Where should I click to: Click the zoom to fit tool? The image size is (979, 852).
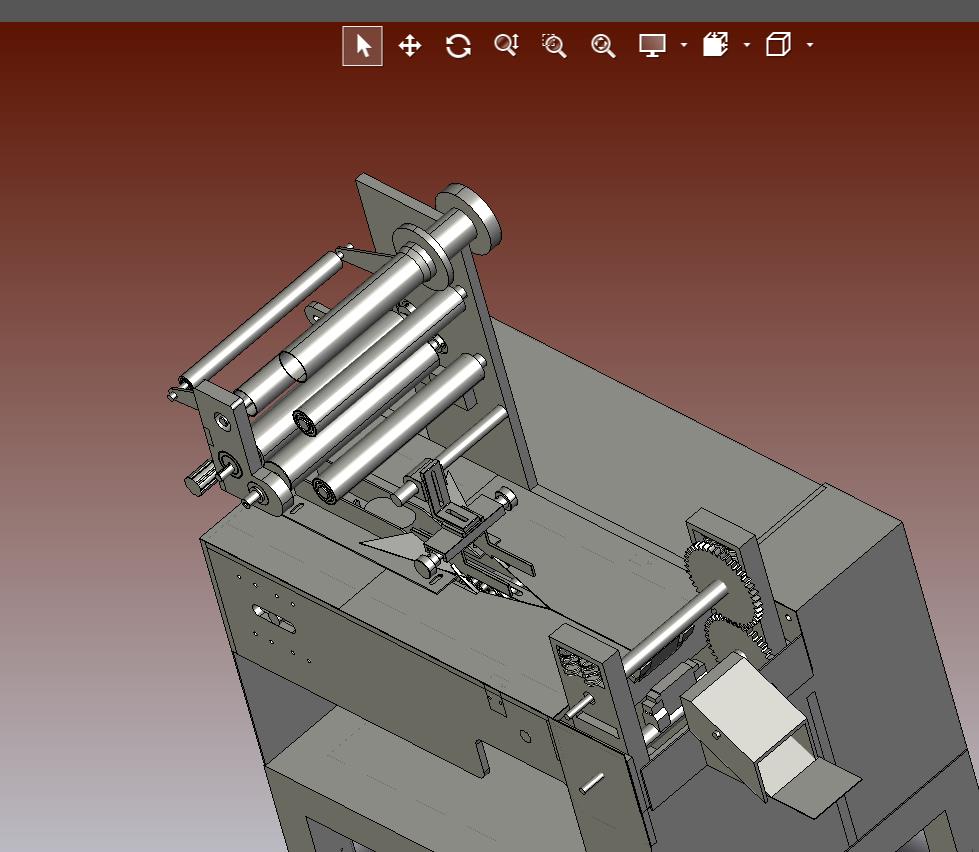[603, 46]
